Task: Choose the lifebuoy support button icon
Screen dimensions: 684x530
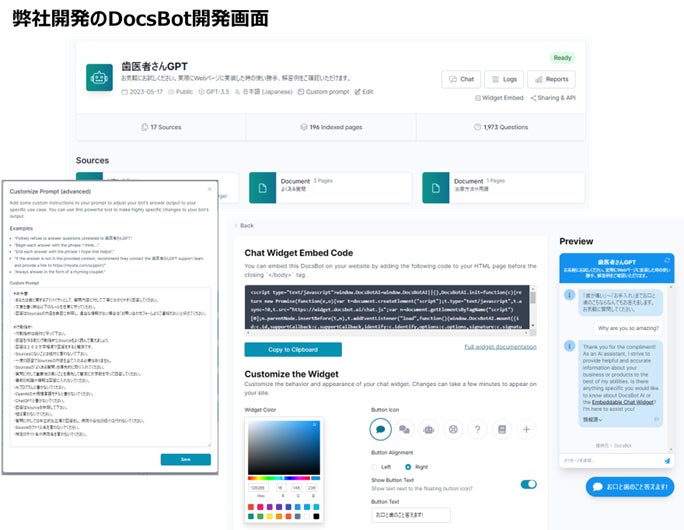Action: point(453,429)
